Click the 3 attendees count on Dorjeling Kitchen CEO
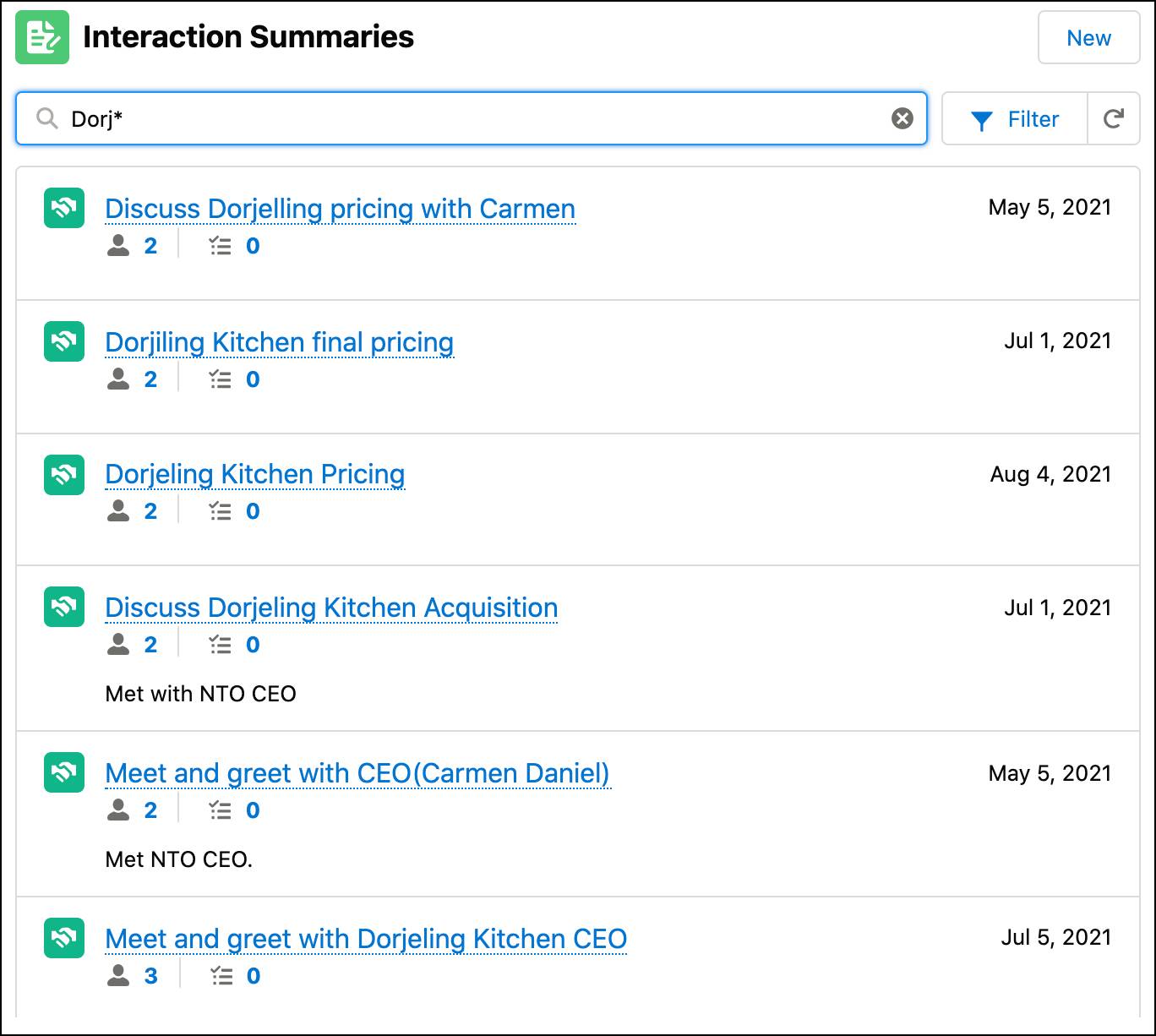Image resolution: width=1156 pixels, height=1036 pixels. point(150,976)
